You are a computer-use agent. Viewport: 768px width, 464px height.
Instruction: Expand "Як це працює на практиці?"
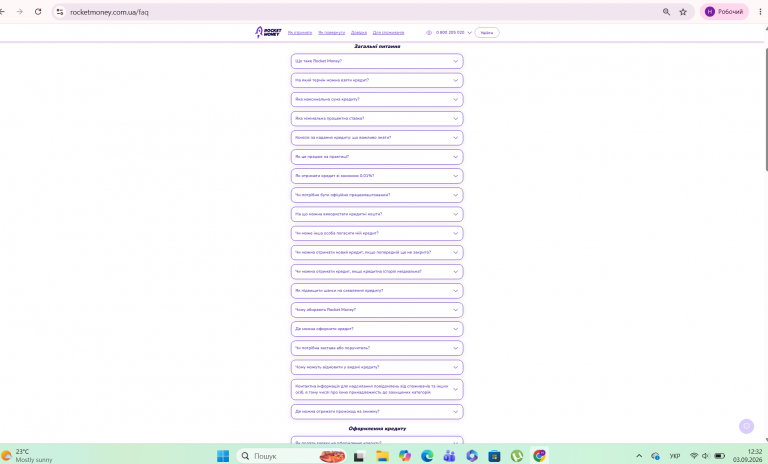click(x=377, y=157)
